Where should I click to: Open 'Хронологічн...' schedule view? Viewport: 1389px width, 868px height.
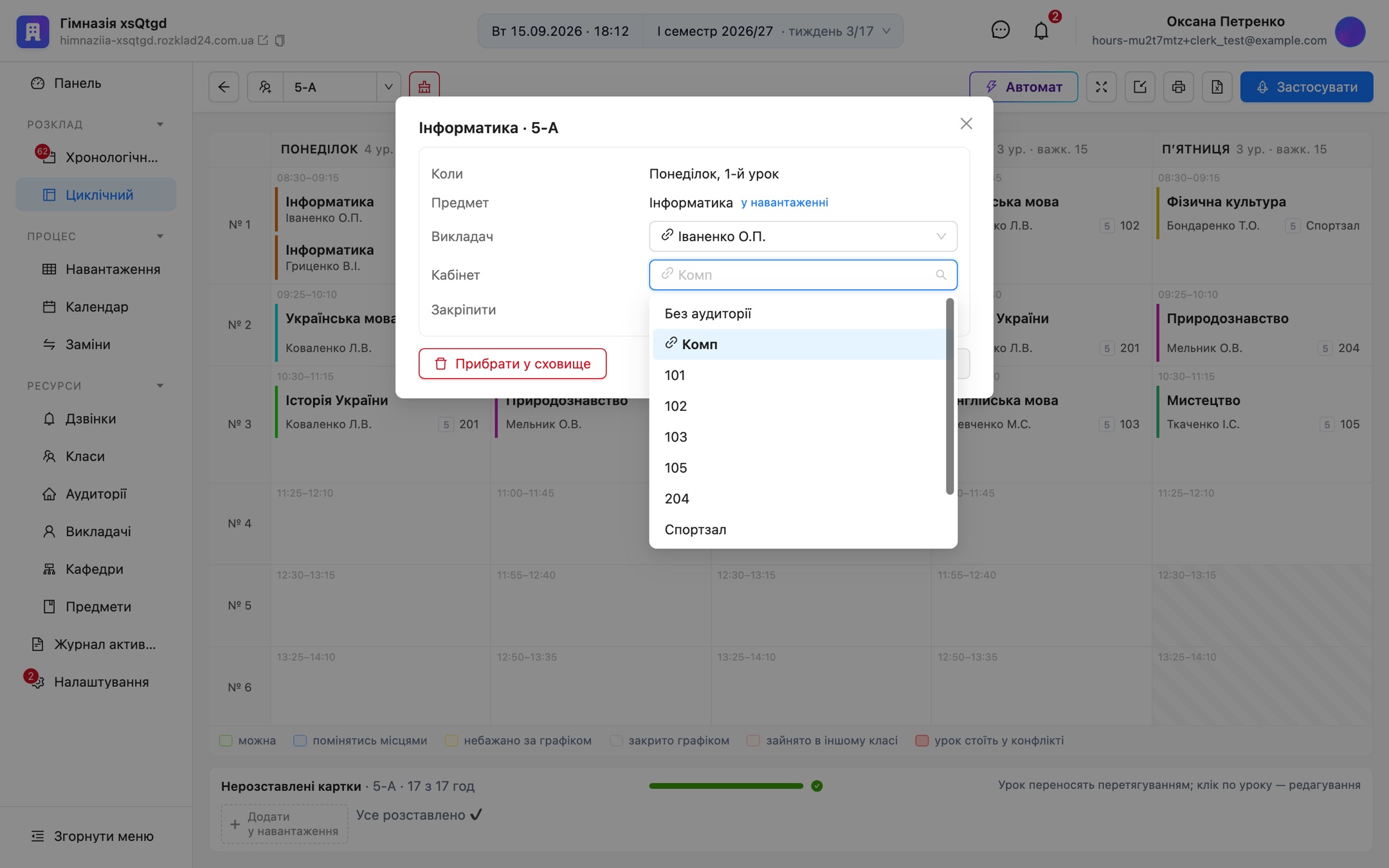96,158
